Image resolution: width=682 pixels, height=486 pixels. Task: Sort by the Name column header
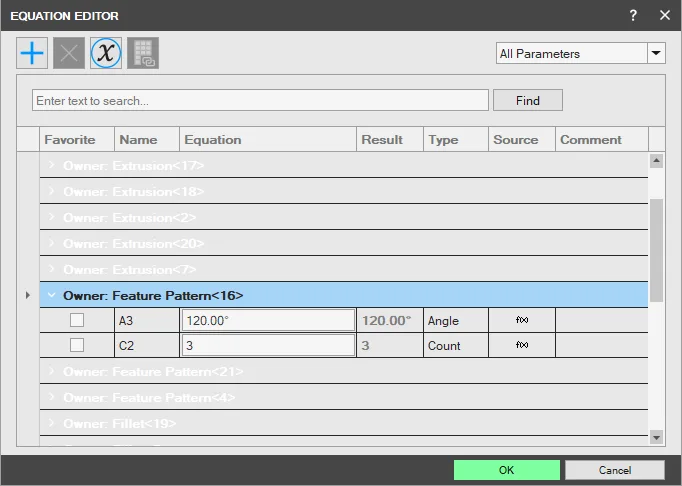[147, 140]
